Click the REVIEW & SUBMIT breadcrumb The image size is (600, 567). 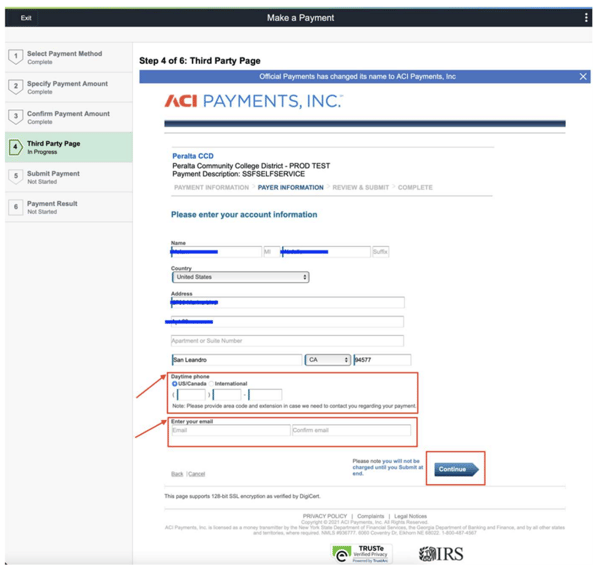click(360, 187)
